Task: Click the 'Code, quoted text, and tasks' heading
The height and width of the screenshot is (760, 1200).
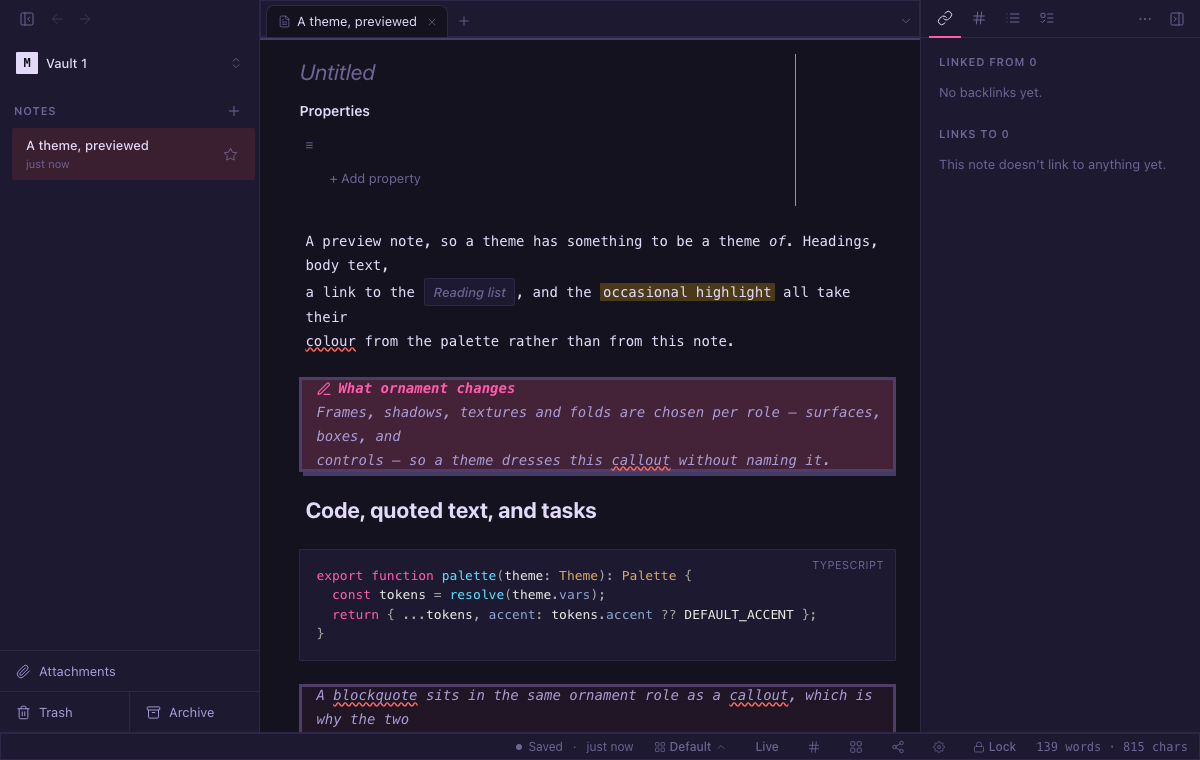Action: (x=451, y=510)
